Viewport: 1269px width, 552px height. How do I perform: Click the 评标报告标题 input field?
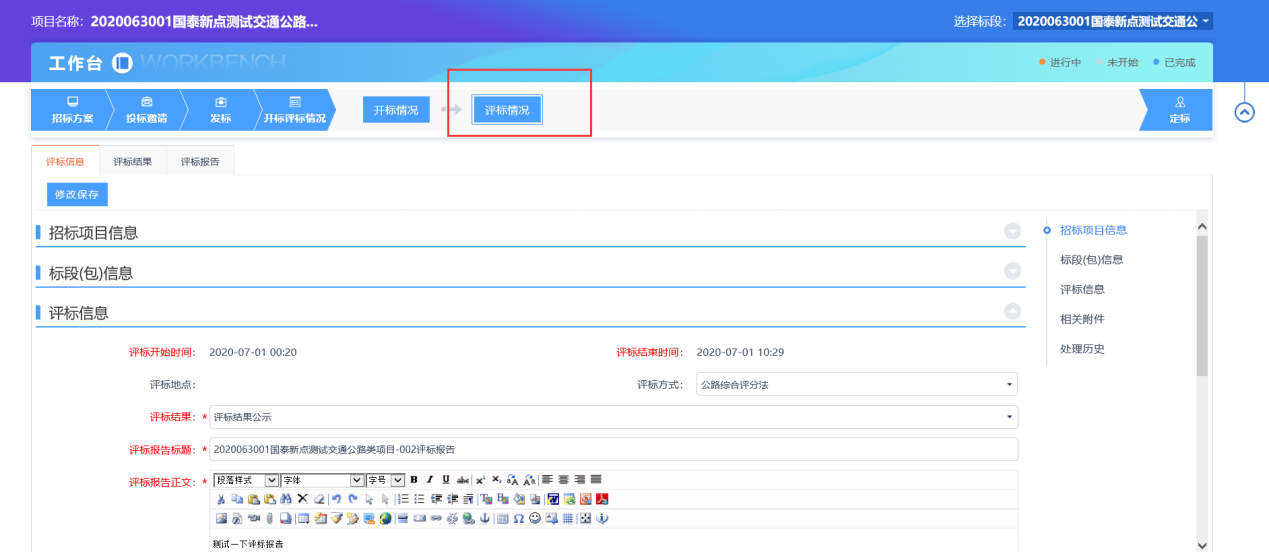[x=613, y=450]
